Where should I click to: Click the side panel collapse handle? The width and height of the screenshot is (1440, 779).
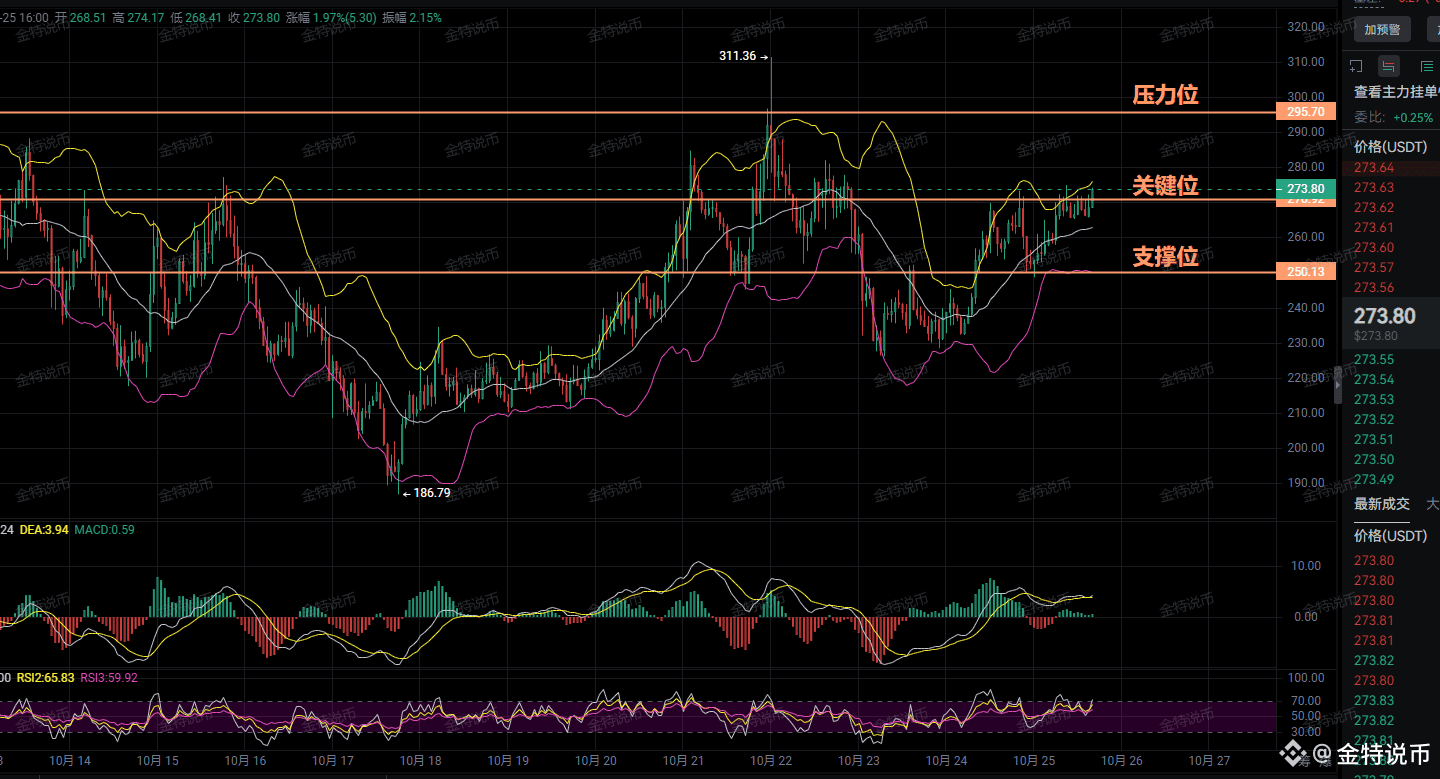click(x=1338, y=385)
